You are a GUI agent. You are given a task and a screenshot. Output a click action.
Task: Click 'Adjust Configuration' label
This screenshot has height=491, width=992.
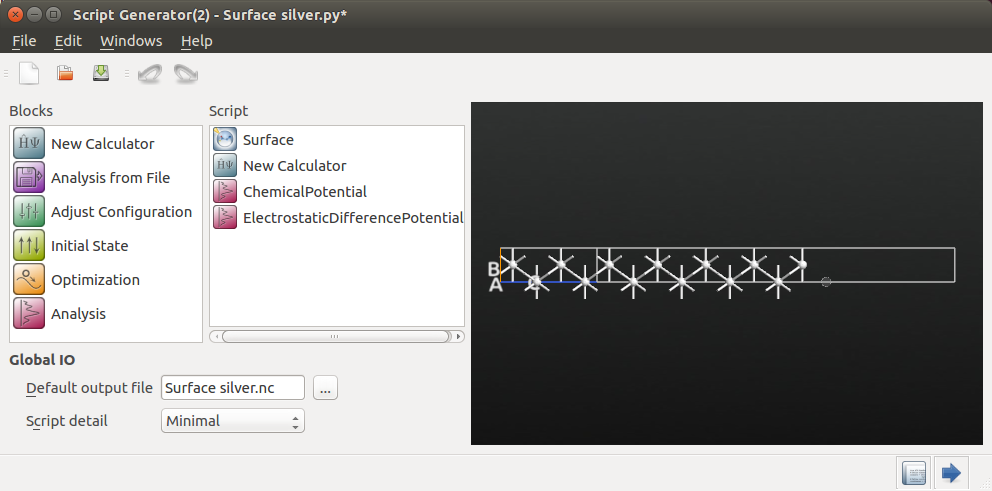121,212
